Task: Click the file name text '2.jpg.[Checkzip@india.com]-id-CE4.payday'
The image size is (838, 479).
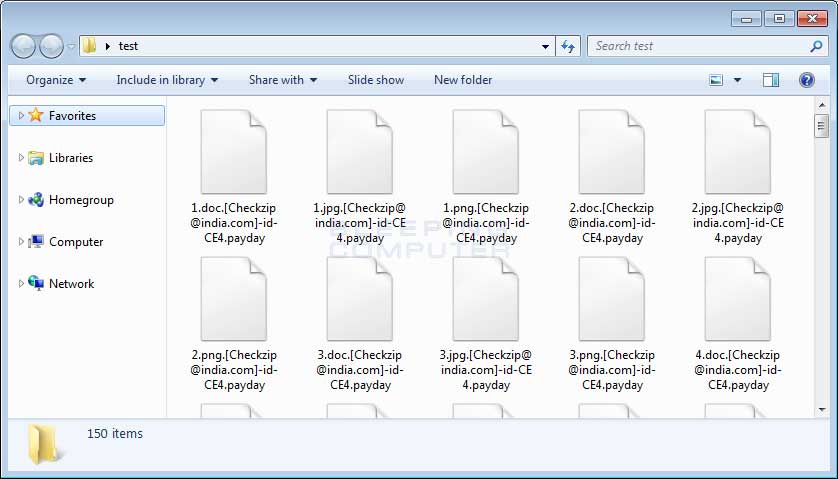Action: point(738,223)
